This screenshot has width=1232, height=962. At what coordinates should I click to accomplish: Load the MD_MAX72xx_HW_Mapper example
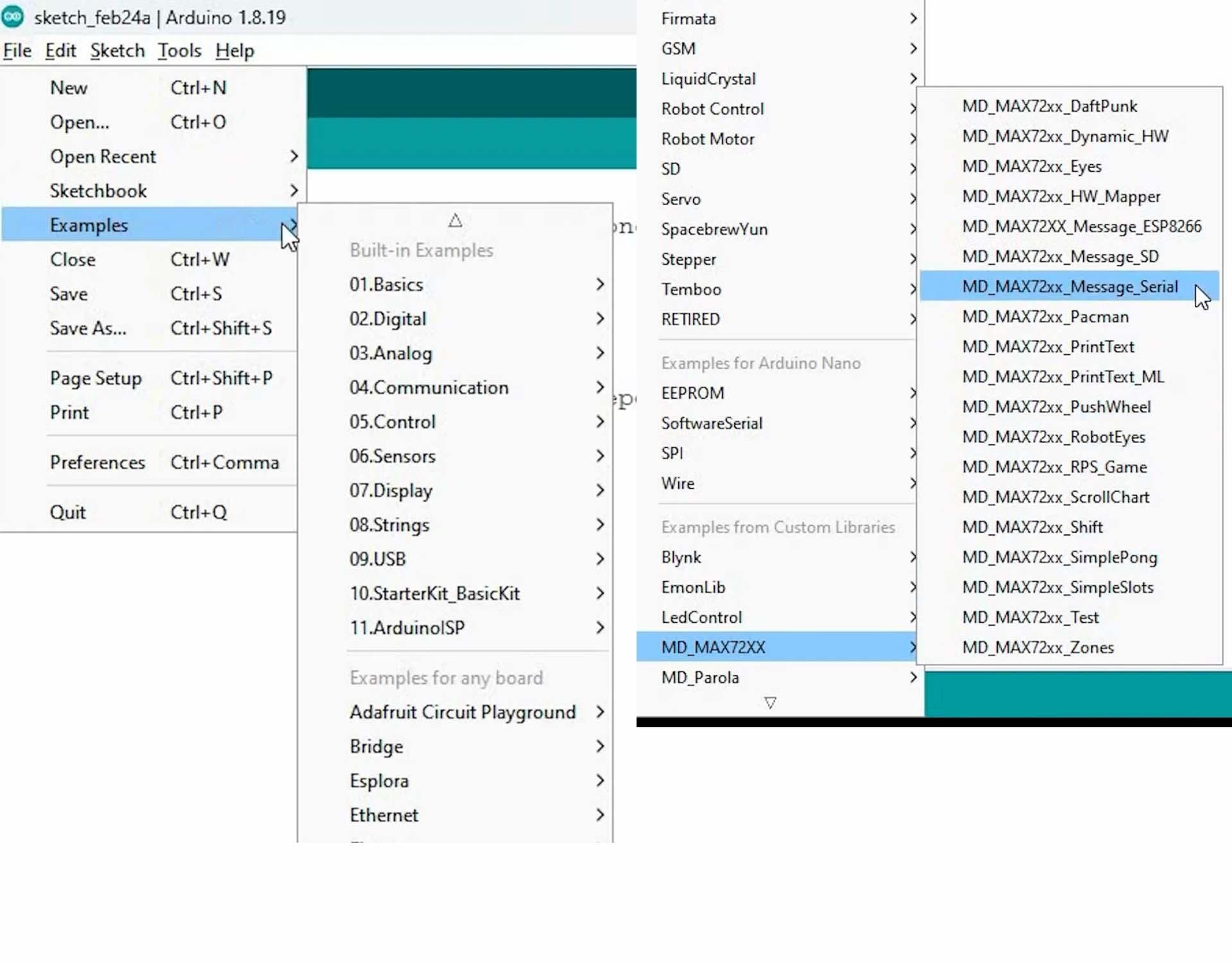point(1069,196)
